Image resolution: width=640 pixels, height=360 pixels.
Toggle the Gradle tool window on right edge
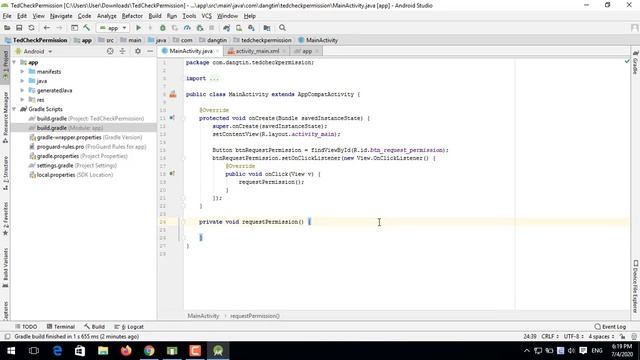(x=635, y=62)
